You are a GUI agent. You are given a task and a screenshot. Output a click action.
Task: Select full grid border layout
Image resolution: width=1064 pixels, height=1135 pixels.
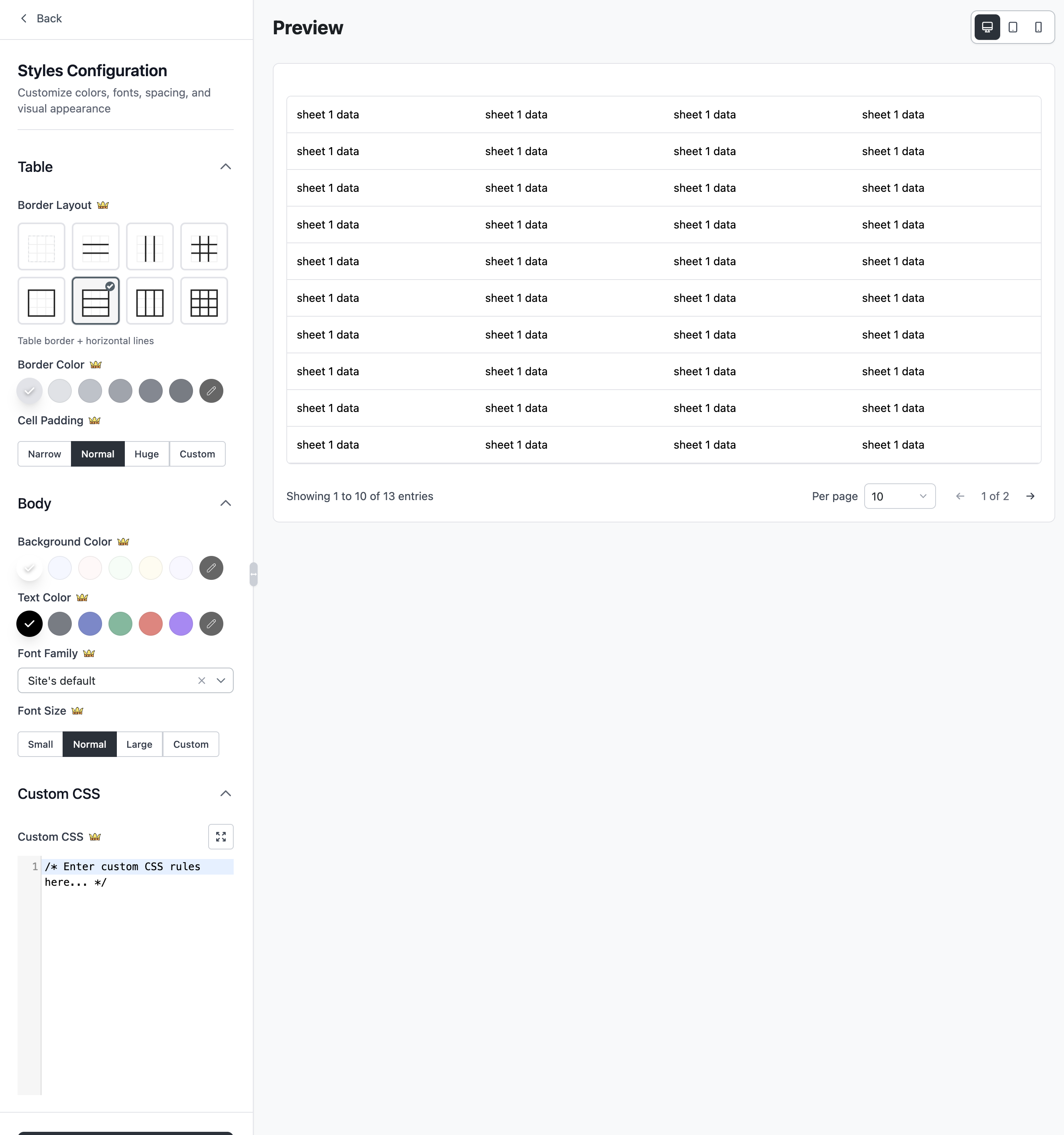[x=204, y=301]
